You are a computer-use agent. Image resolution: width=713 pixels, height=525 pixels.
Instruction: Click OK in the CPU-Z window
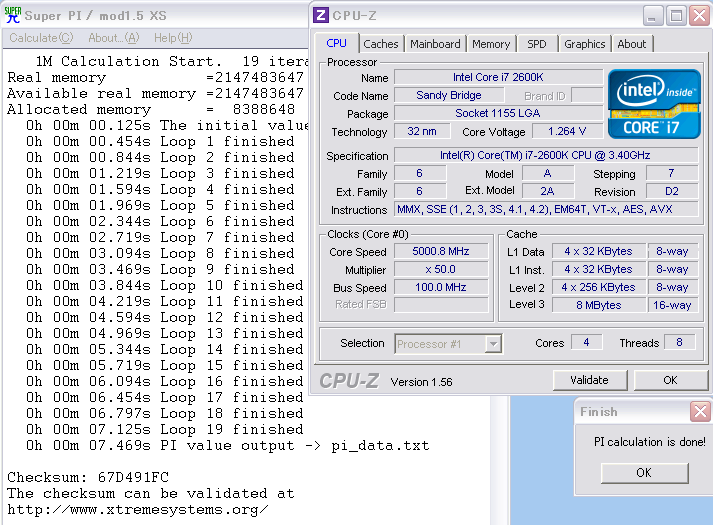pyautogui.click(x=670, y=380)
